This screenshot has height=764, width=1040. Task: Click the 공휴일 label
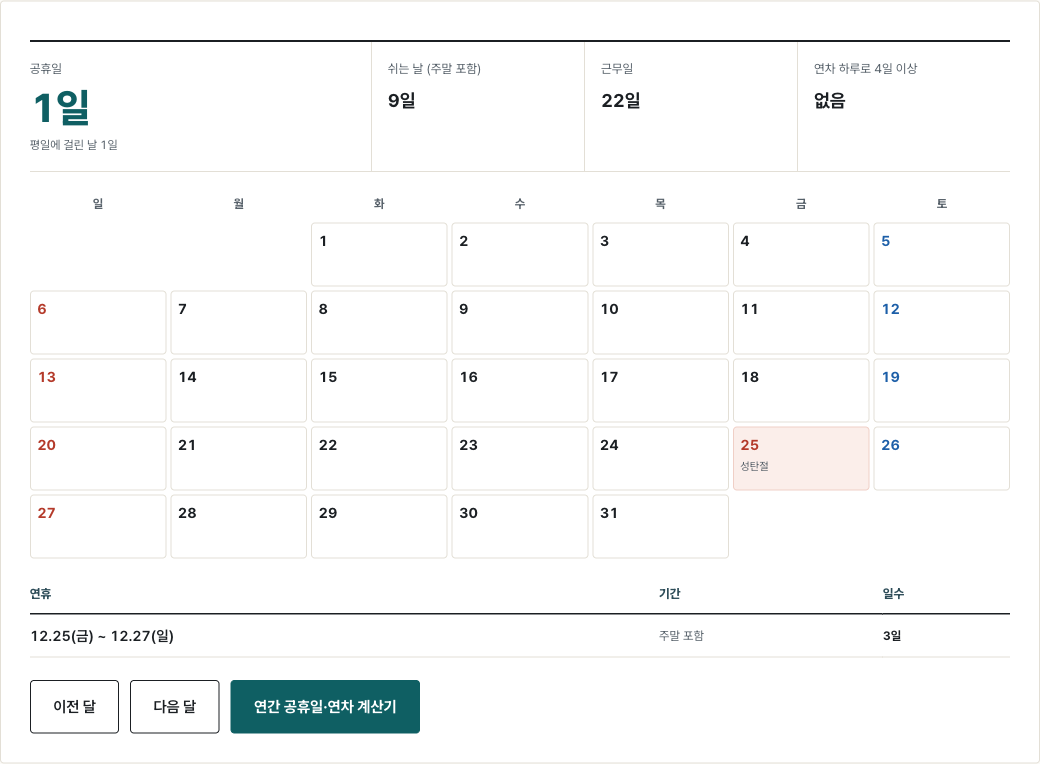46,68
